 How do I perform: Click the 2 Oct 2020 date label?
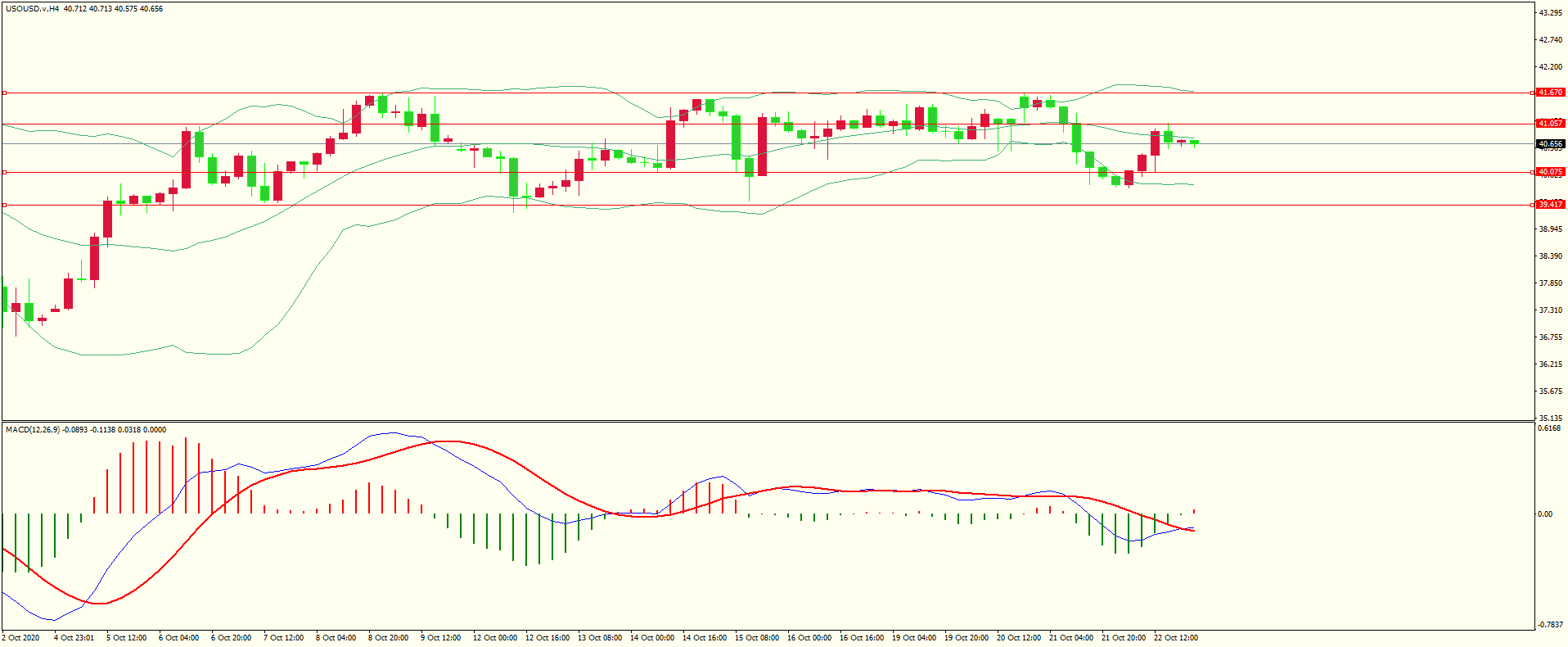[21, 638]
